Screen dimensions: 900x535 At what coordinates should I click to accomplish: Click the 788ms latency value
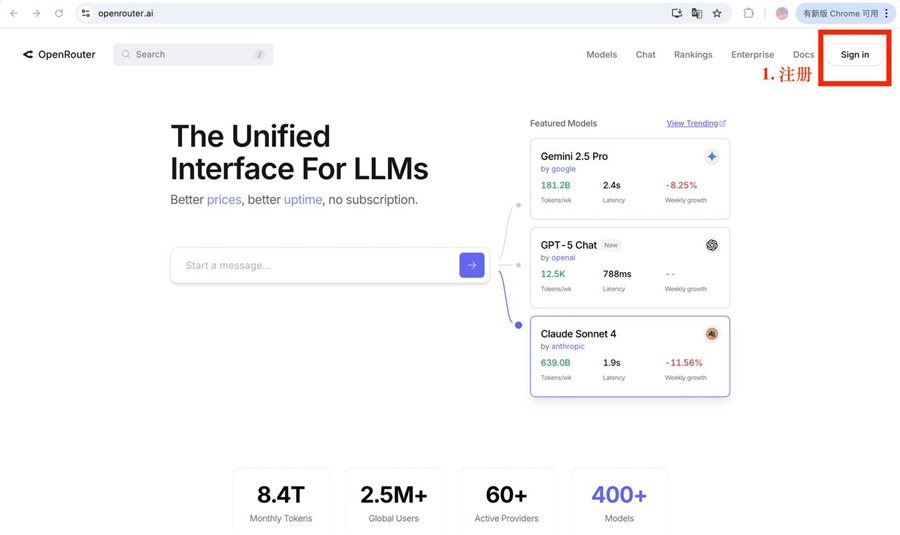(617, 274)
